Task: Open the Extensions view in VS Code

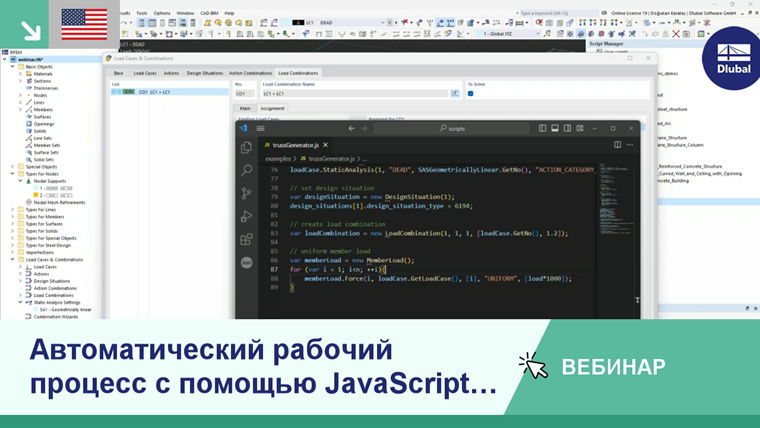Action: coord(246,239)
